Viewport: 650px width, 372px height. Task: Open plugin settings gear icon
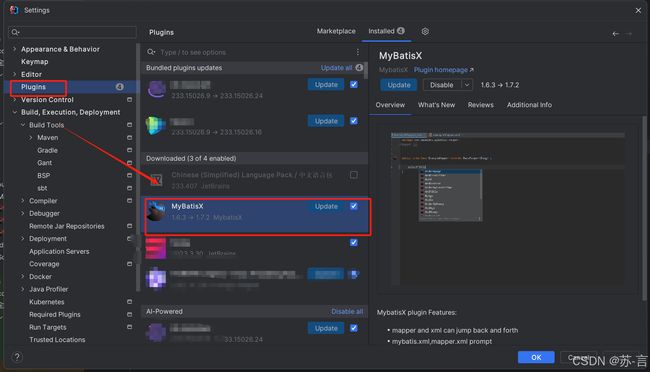(x=425, y=32)
